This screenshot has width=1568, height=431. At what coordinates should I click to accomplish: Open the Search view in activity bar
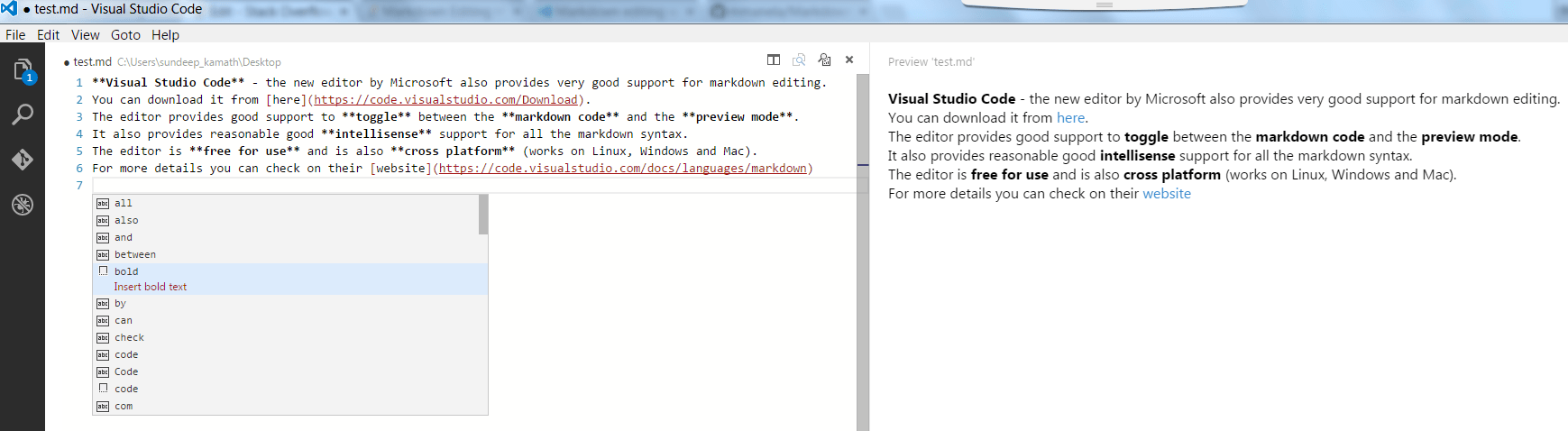[23, 115]
